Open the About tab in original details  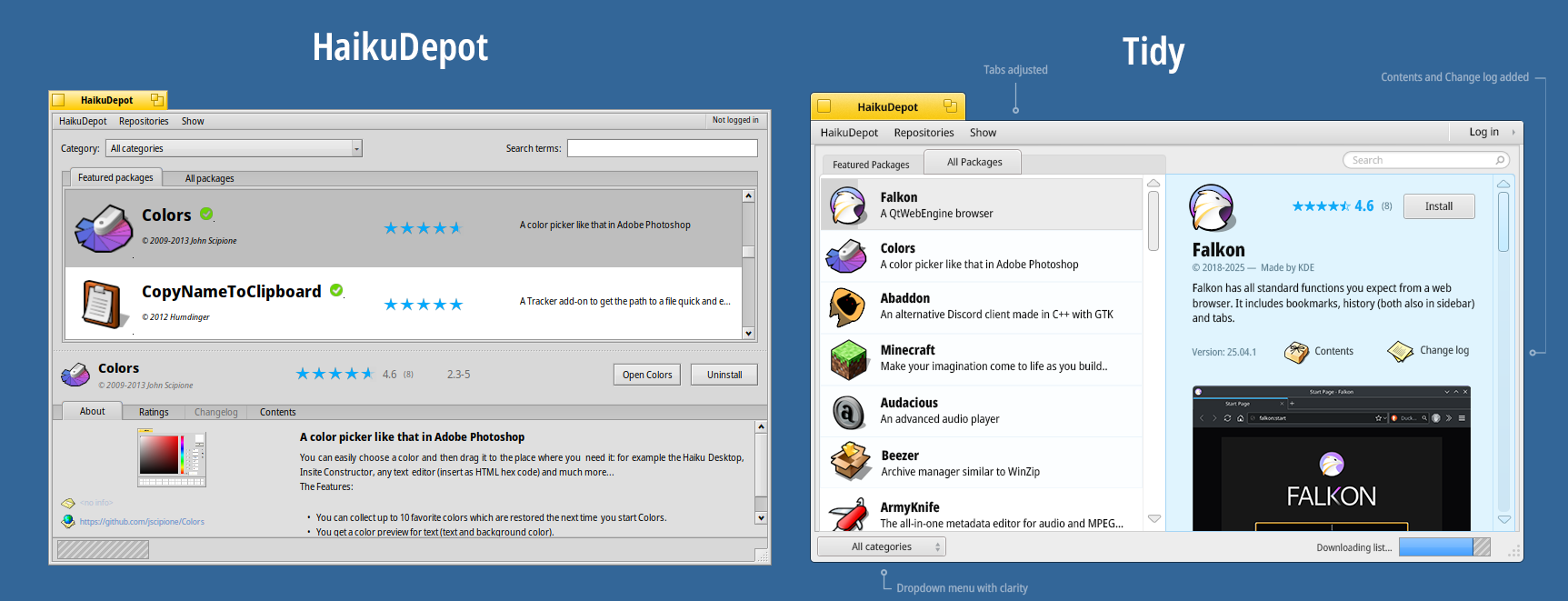pos(92,411)
